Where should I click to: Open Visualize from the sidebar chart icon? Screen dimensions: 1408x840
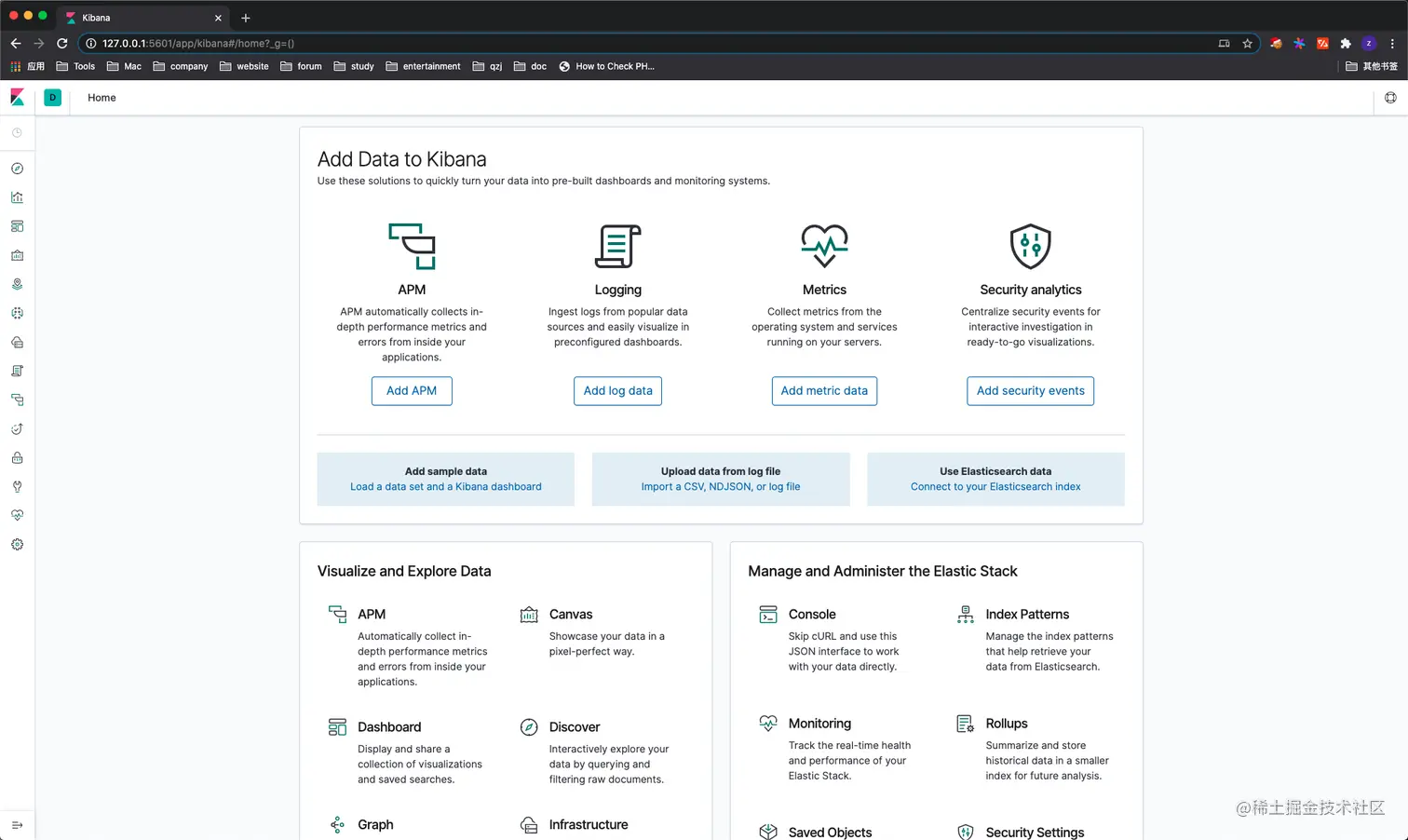point(17,197)
